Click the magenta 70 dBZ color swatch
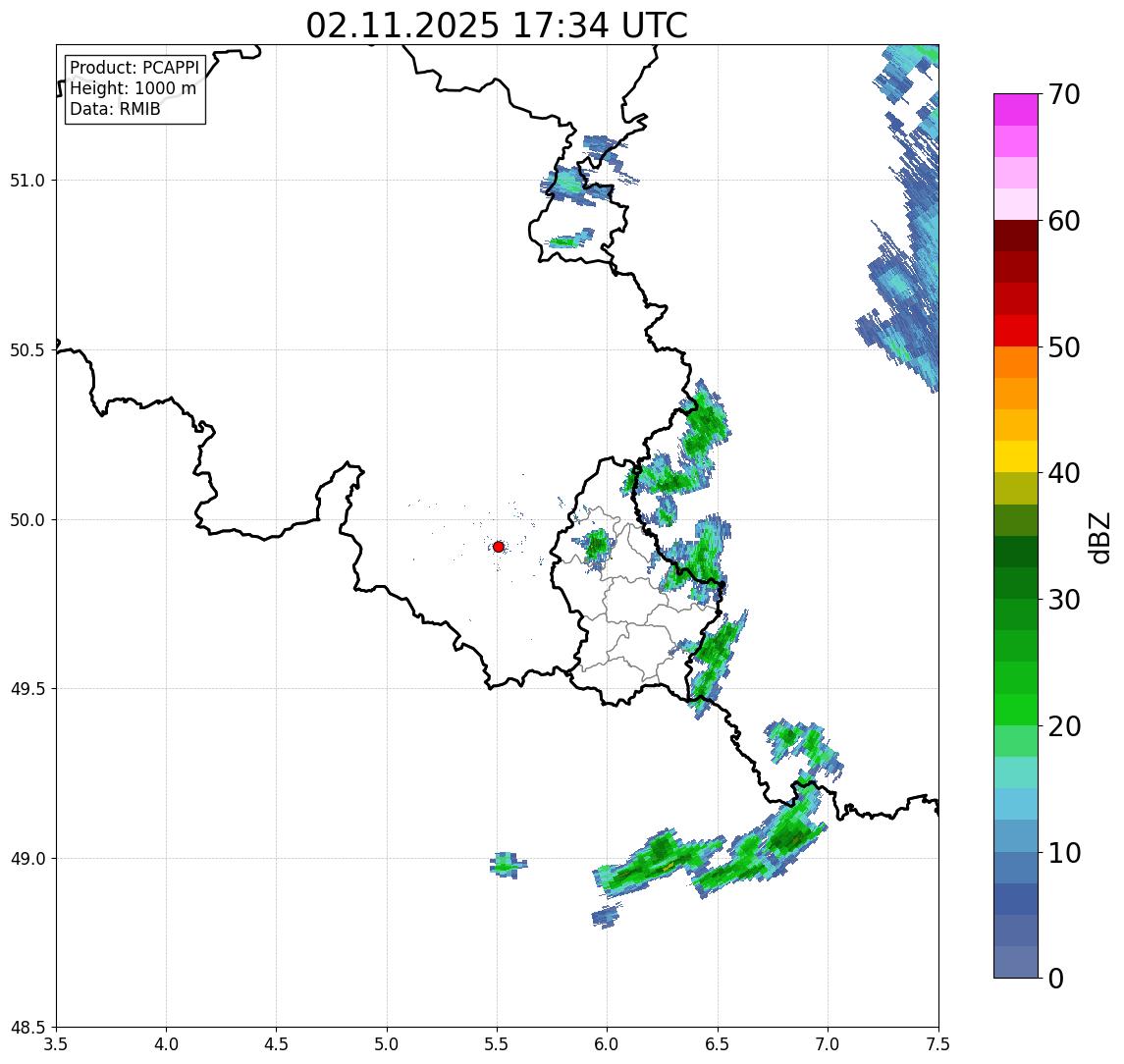 [x=1016, y=110]
